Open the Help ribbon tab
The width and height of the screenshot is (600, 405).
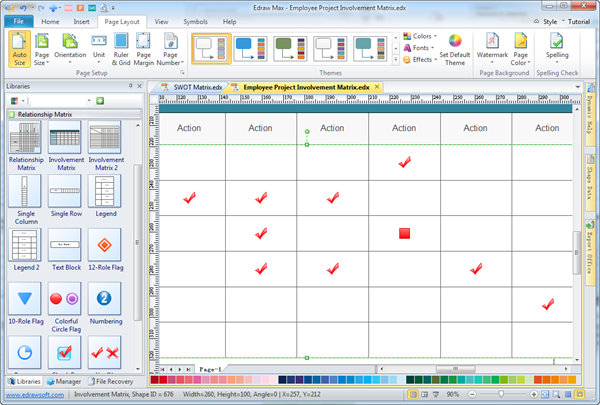229,22
